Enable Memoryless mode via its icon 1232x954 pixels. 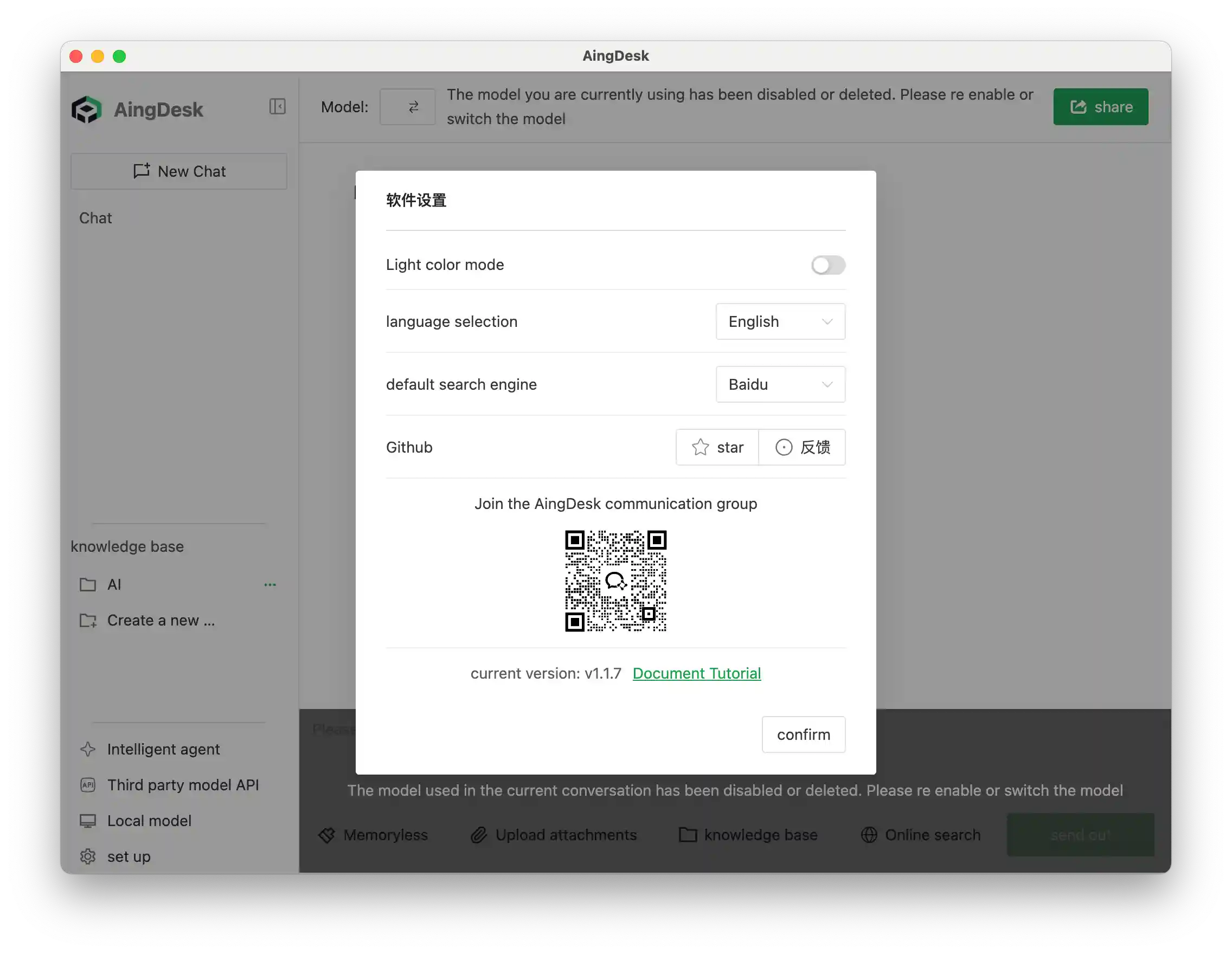[x=328, y=835]
